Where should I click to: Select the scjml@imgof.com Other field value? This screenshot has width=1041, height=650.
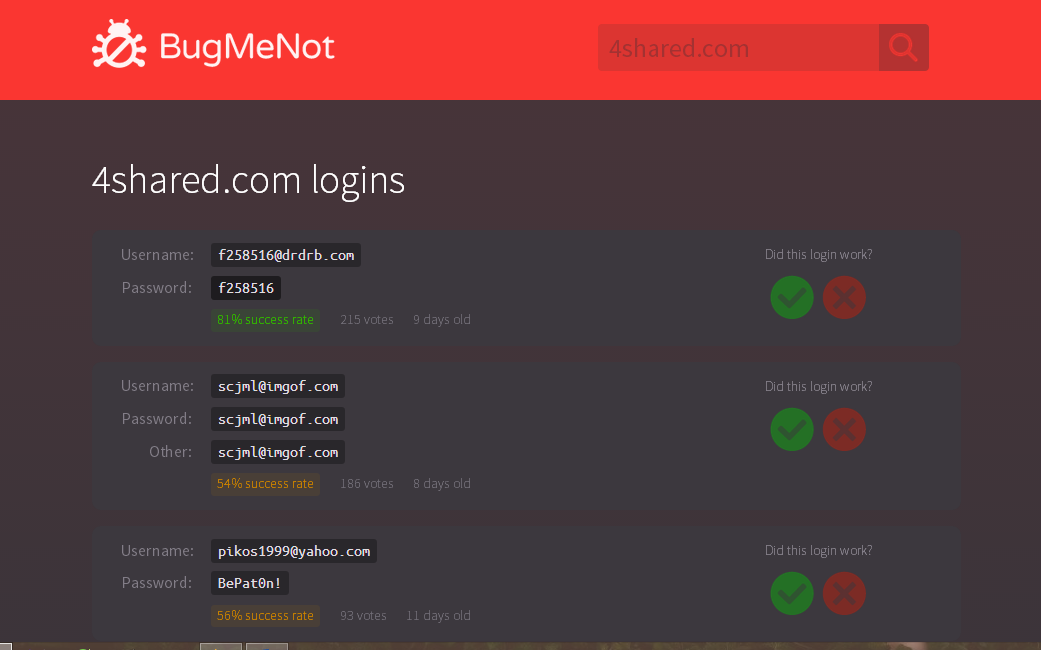point(278,452)
